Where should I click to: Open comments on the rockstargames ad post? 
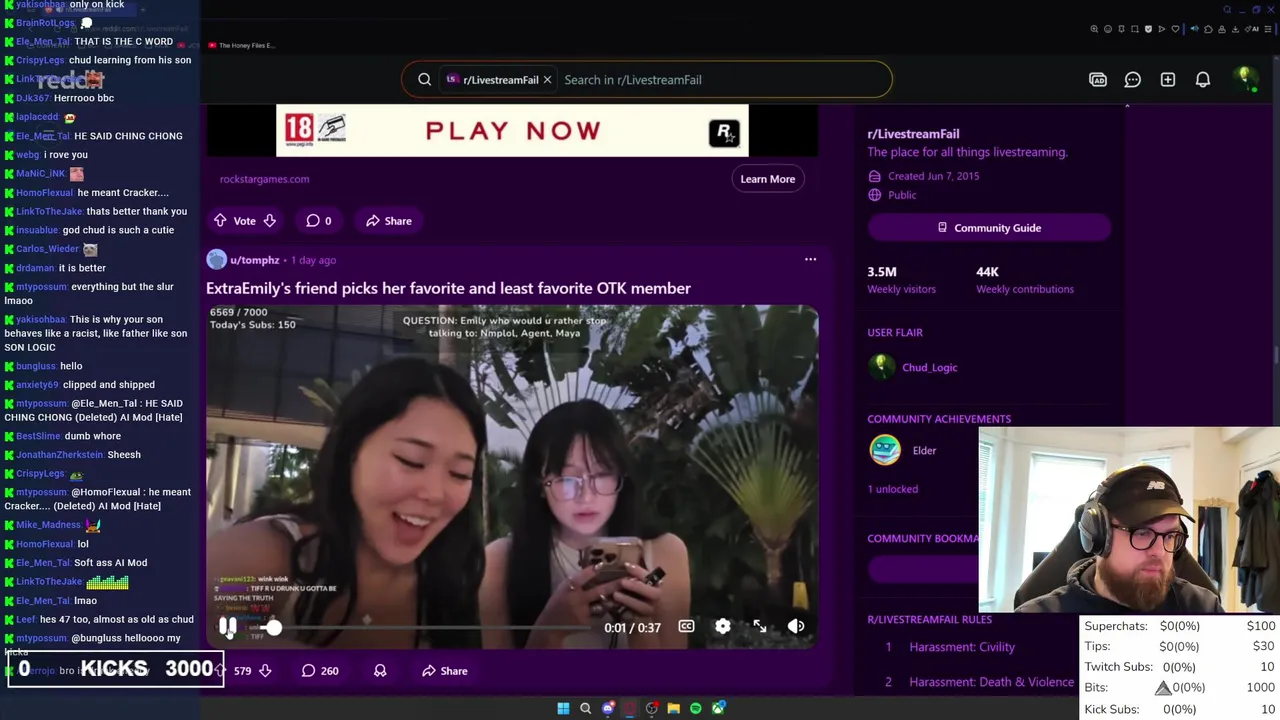point(318,221)
